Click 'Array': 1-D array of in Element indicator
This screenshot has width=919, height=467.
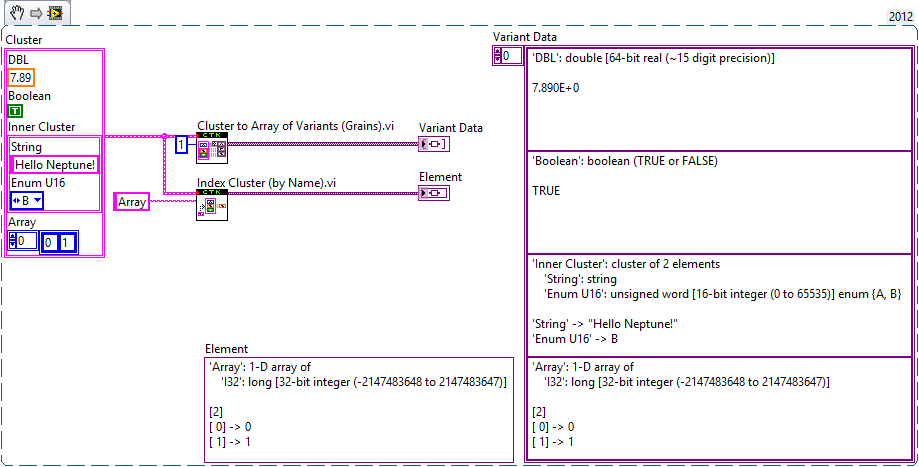pos(260,367)
